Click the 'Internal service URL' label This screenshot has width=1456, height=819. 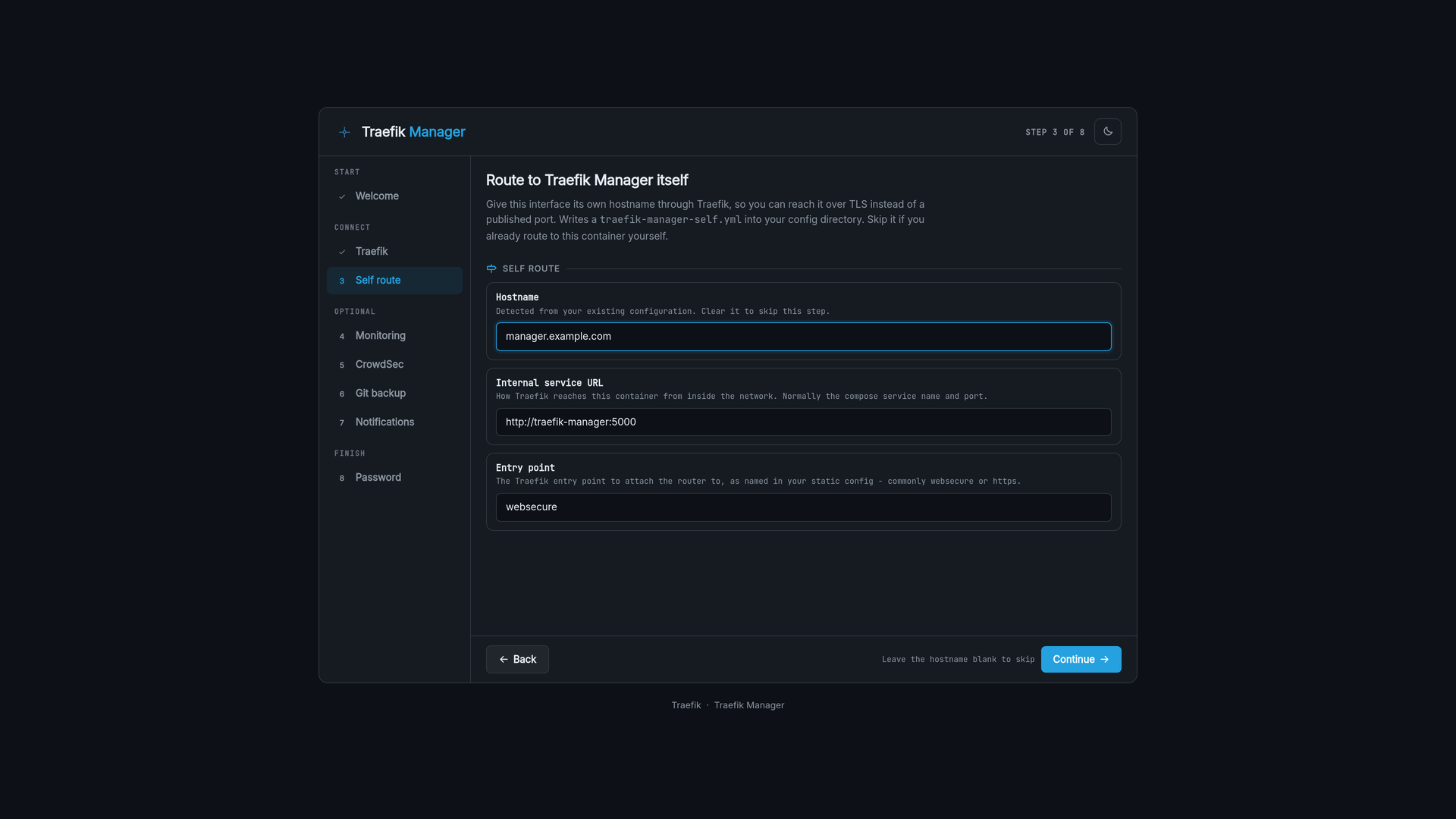550,383
